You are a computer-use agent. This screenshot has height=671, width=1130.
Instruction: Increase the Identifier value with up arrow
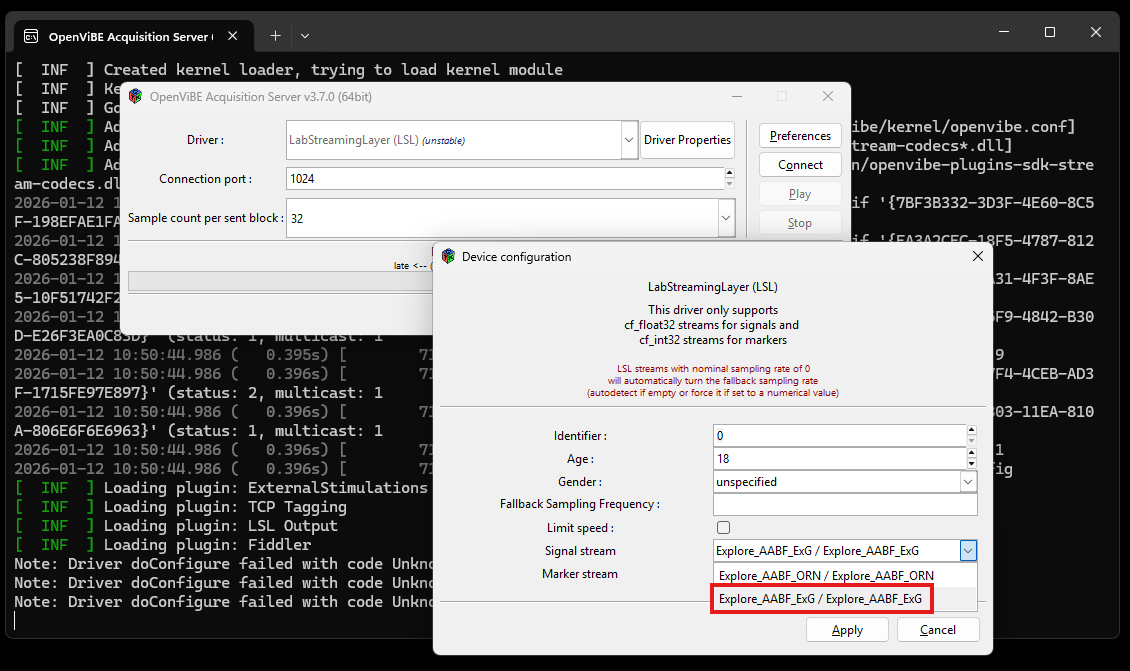tap(971, 430)
